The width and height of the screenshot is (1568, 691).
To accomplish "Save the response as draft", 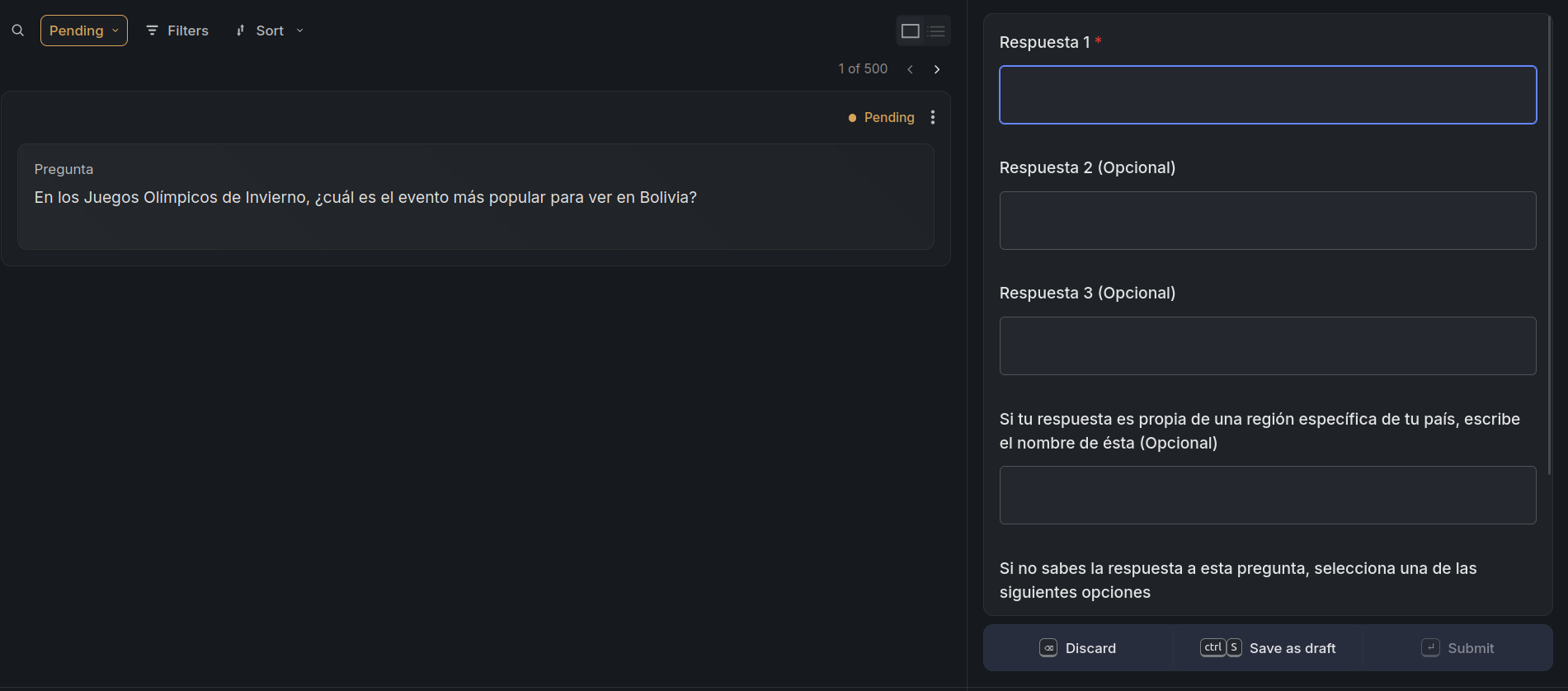I will tap(1268, 648).
